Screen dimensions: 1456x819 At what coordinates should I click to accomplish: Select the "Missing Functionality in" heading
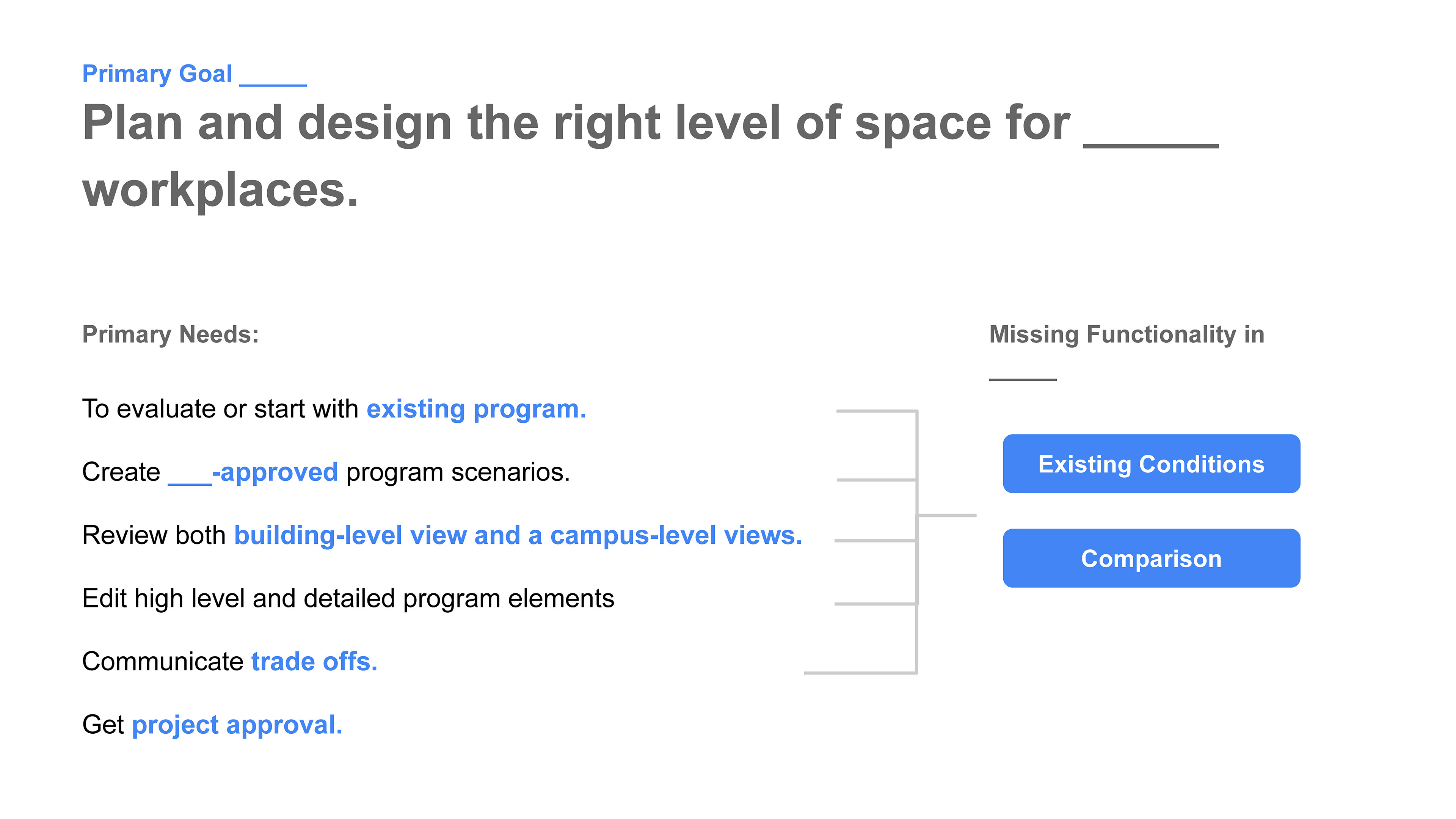pos(1126,334)
